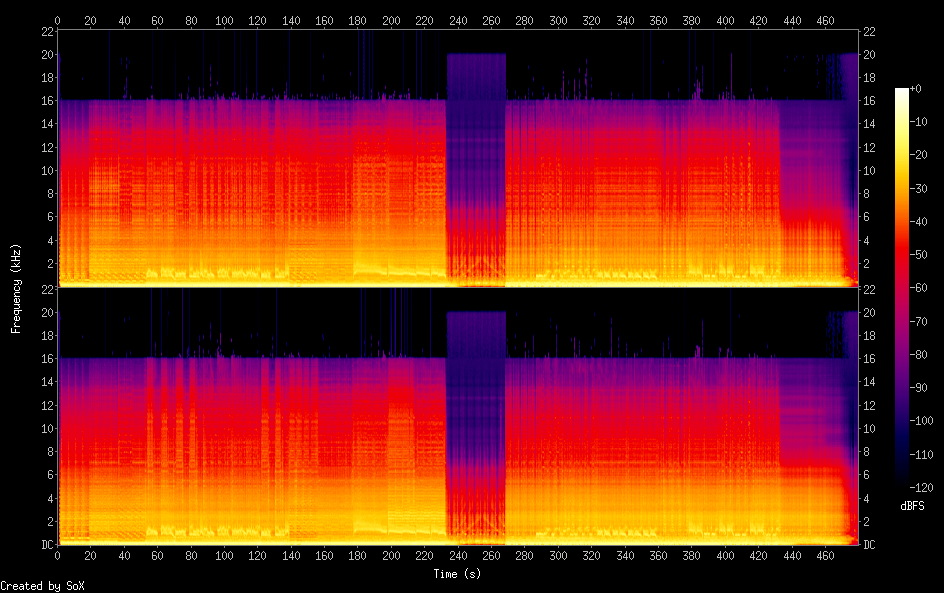Click the 16 kHz tick on the top channel's left axis

pyautogui.click(x=46, y=101)
